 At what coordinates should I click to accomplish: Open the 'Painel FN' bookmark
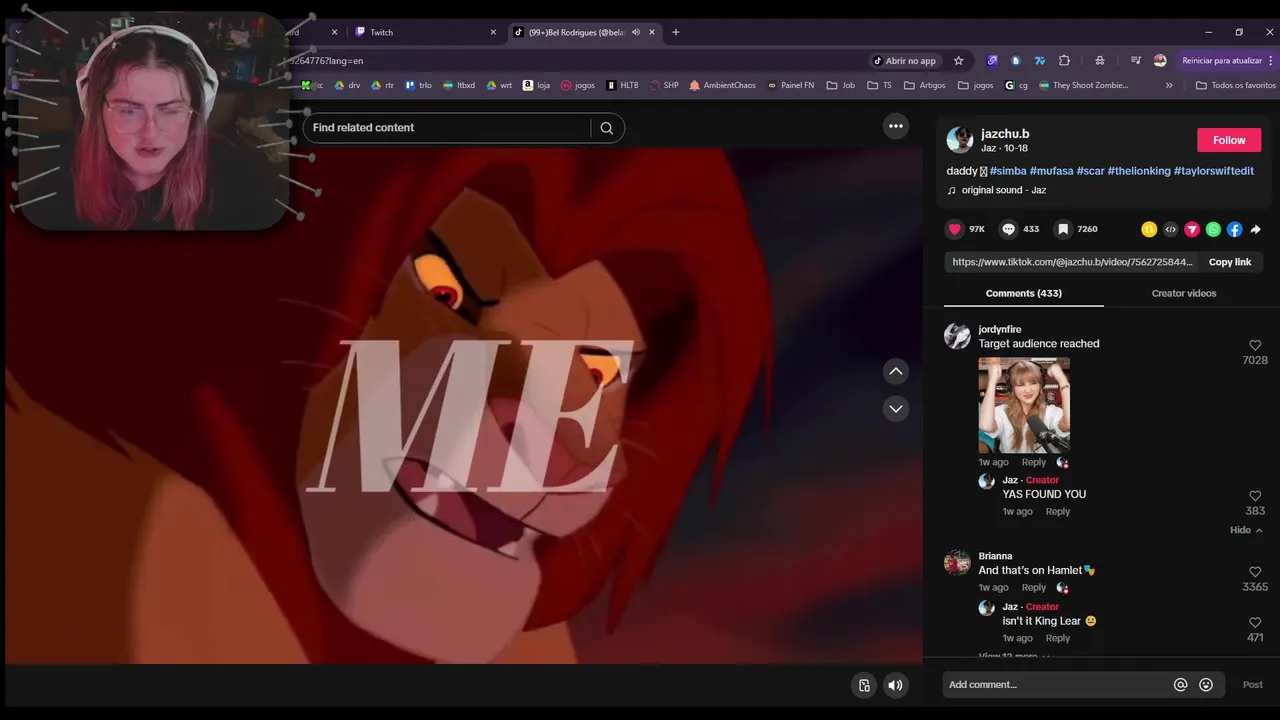791,85
